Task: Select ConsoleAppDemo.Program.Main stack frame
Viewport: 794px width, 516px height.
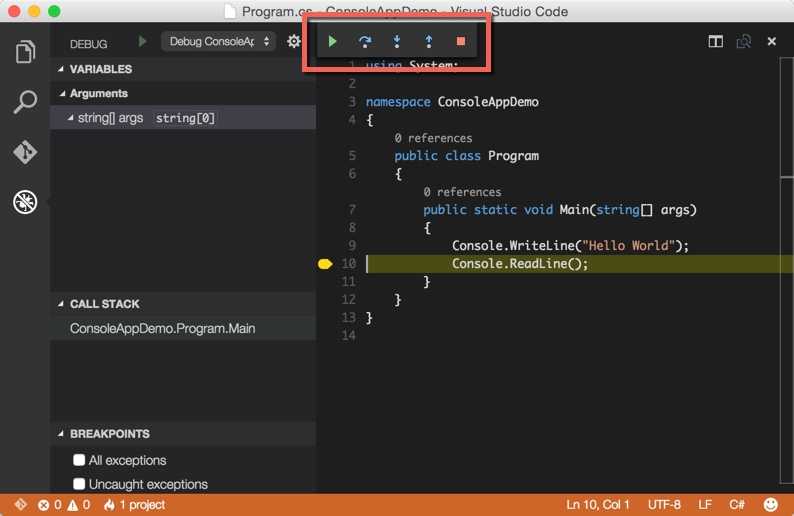Action: click(163, 329)
